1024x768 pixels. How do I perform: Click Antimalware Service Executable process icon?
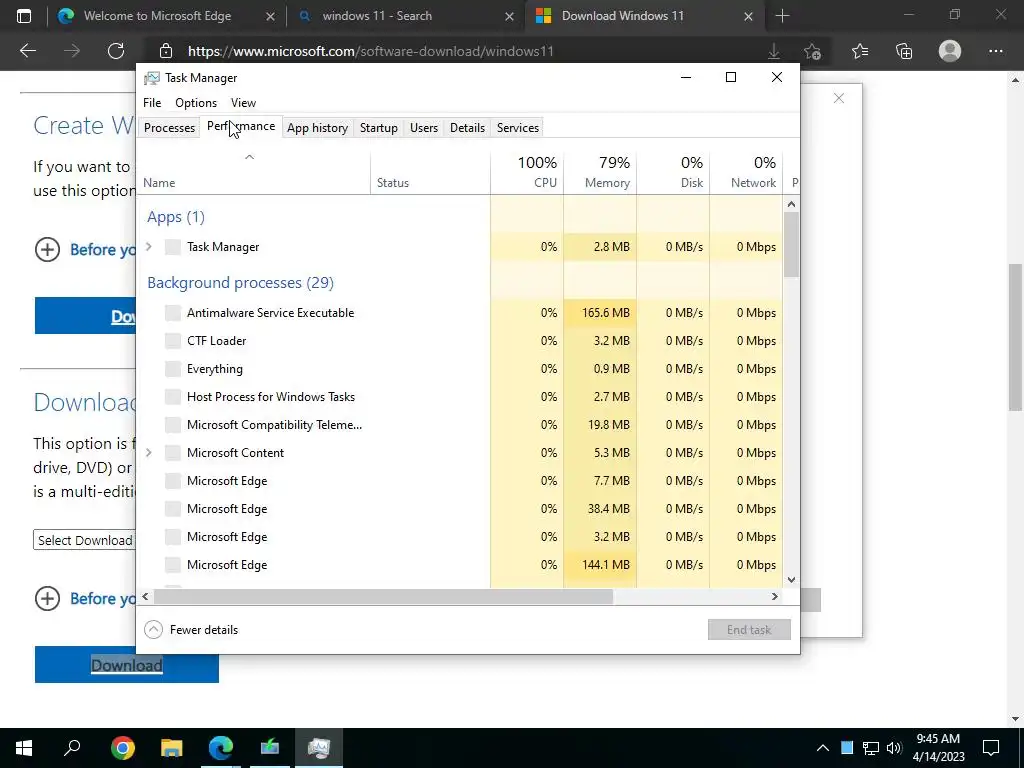point(173,313)
